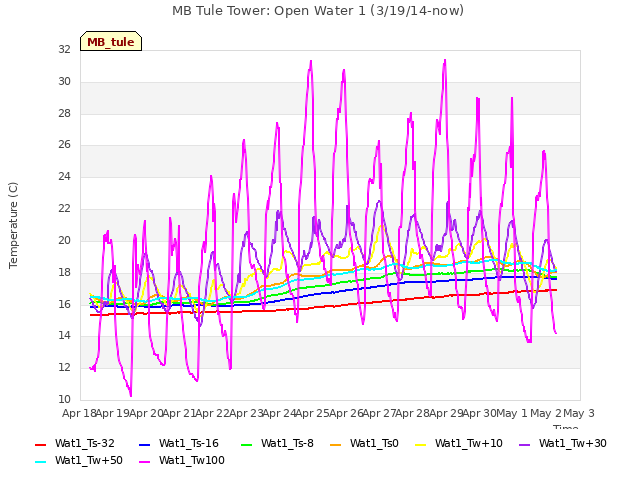
Task: Click the magenta Wat1_Tw100 legend color marker
Action: pos(144,462)
